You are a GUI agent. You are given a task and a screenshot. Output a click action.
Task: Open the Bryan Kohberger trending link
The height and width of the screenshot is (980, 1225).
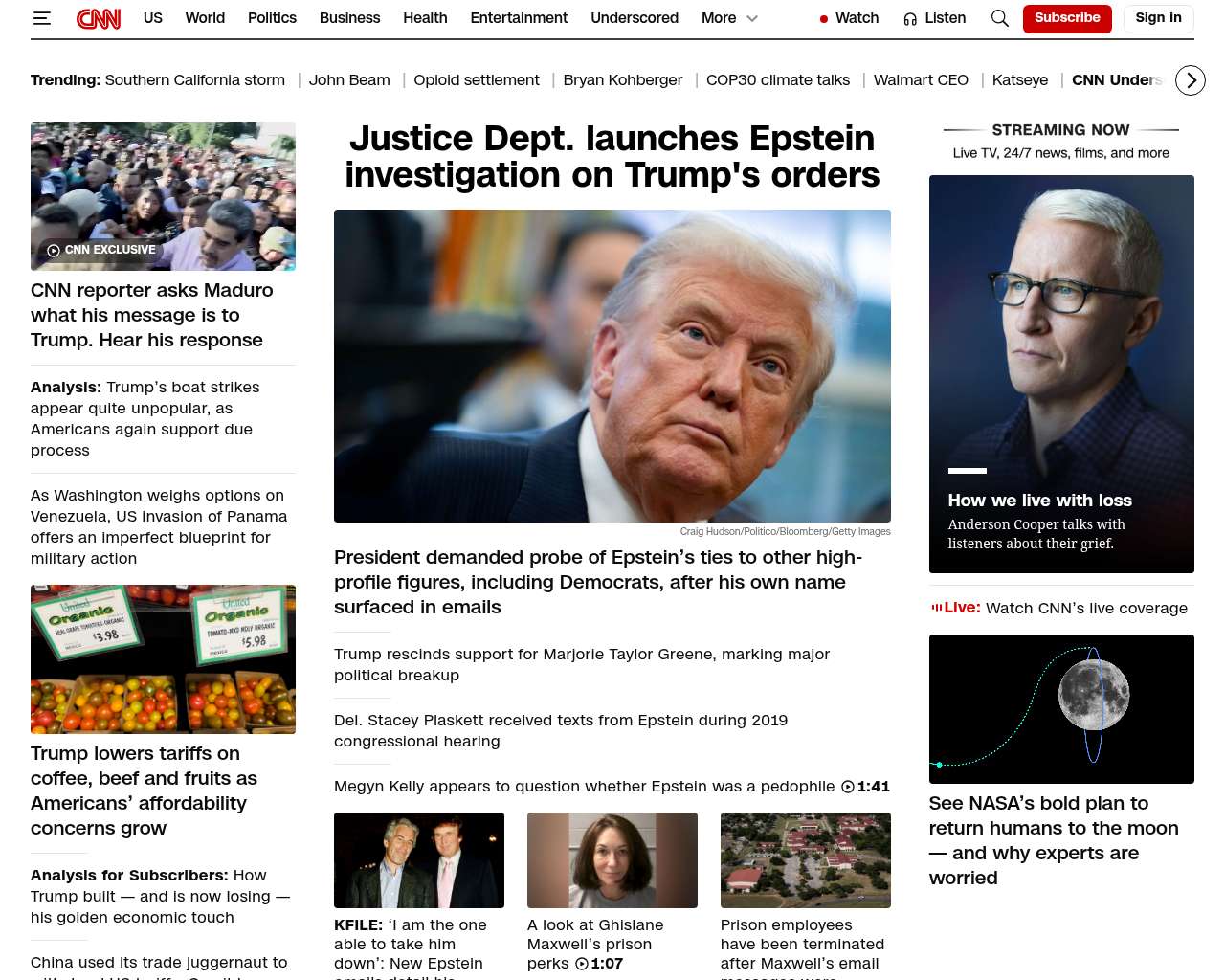[x=622, y=80]
